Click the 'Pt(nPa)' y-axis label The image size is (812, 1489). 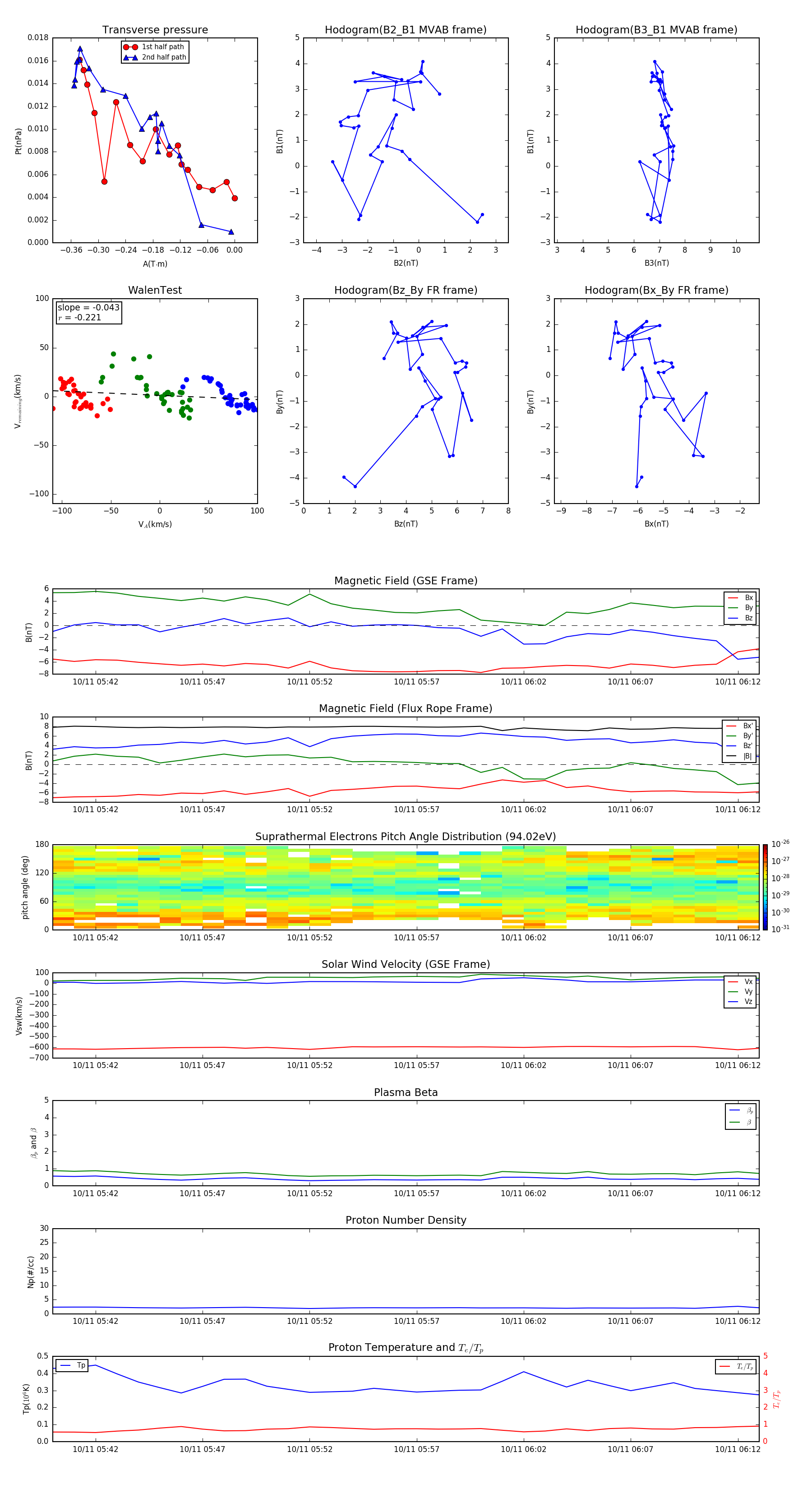18,141
